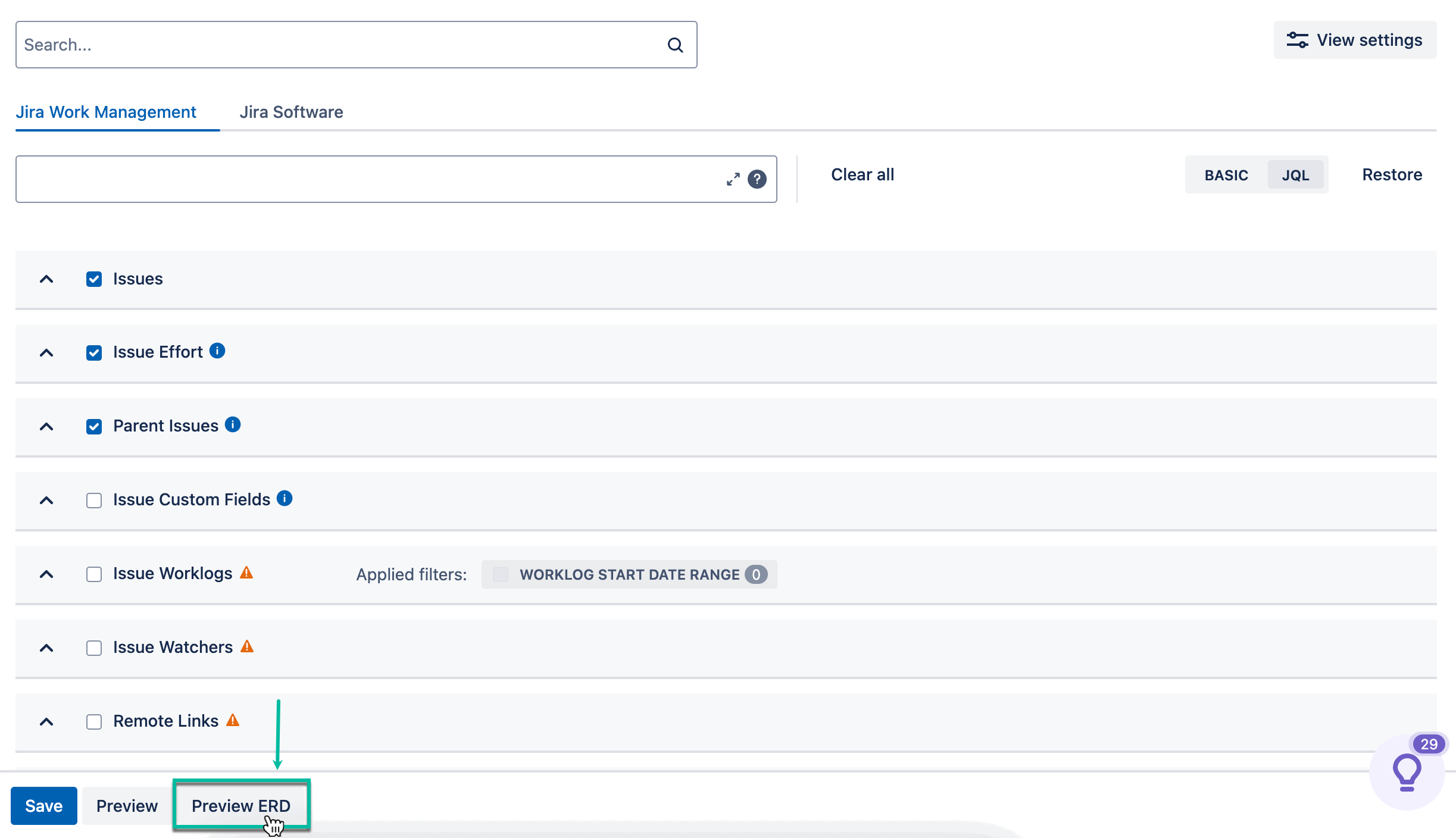
Task: Open View settings
Action: [1355, 40]
